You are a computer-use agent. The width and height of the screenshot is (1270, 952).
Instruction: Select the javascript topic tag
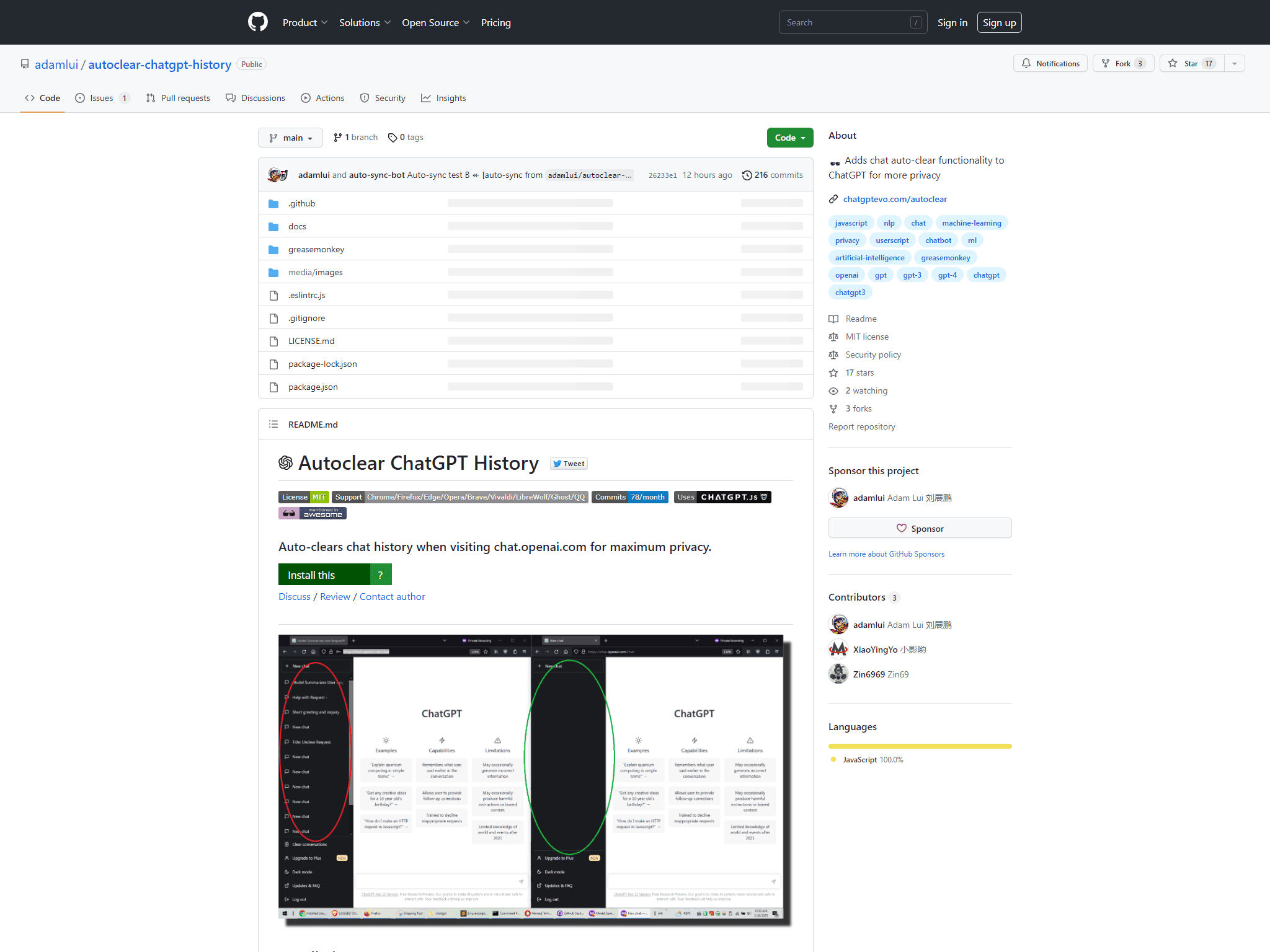[851, 223]
